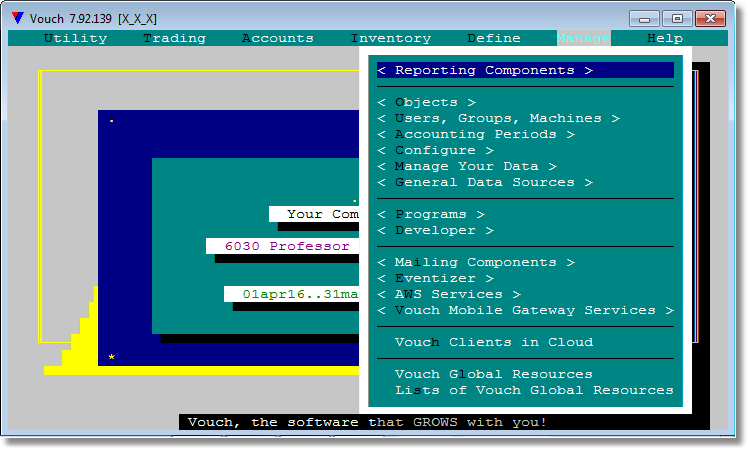Image resolution: width=748 pixels, height=450 pixels.
Task: Click the Vouch logo icon in title bar
Action: coord(18,18)
